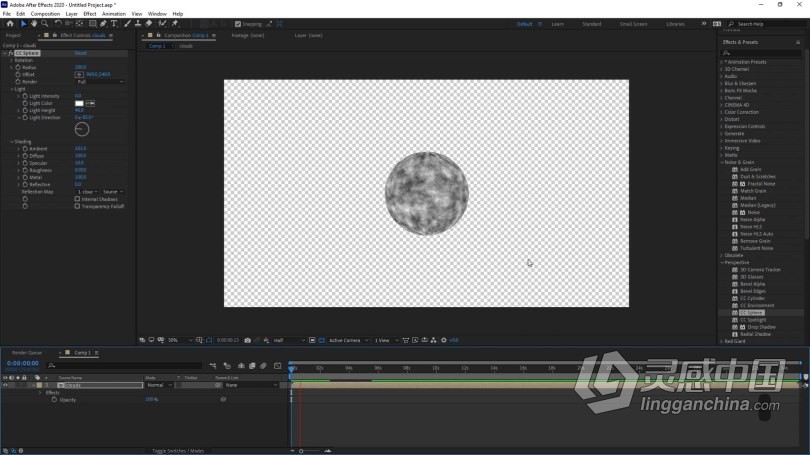Take snapshot with camera icon
810x455 pixels.
click(247, 340)
